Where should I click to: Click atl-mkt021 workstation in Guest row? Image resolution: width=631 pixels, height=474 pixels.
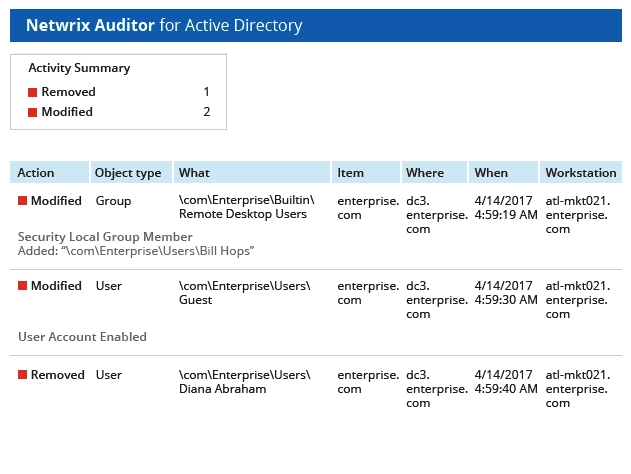pyautogui.click(x=578, y=300)
